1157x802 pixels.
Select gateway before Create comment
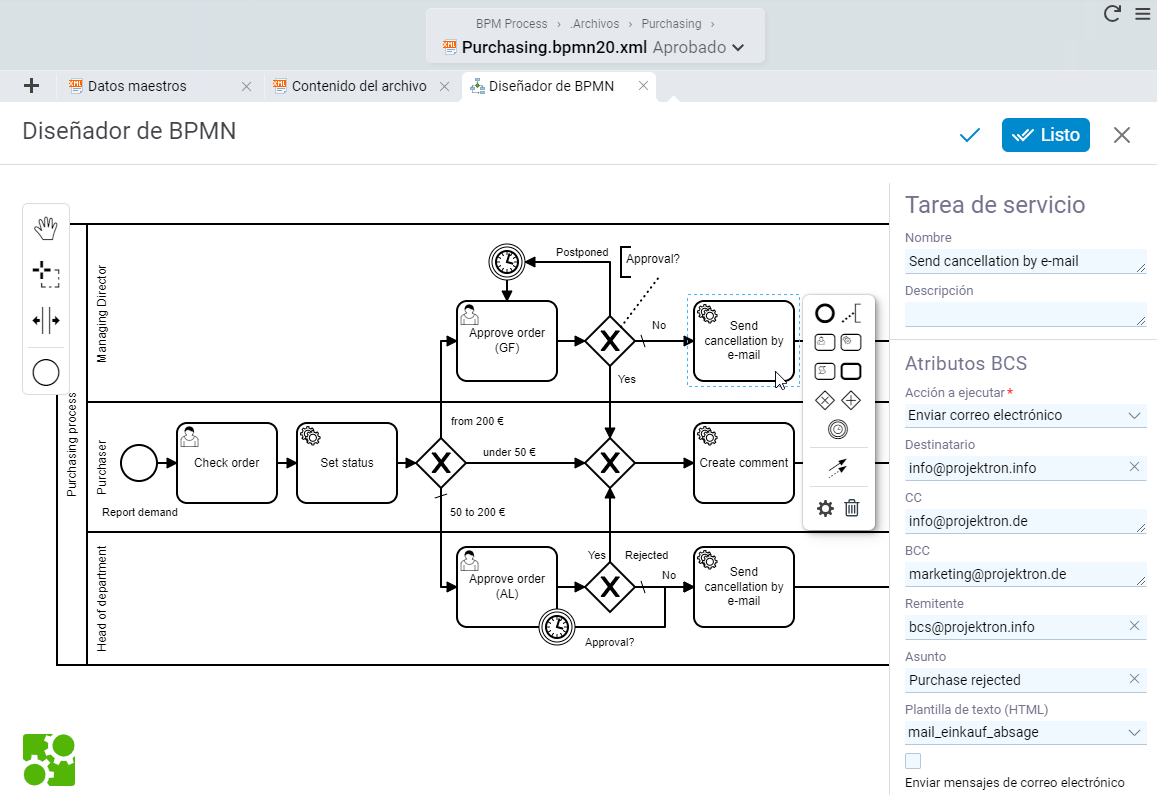tap(609, 463)
